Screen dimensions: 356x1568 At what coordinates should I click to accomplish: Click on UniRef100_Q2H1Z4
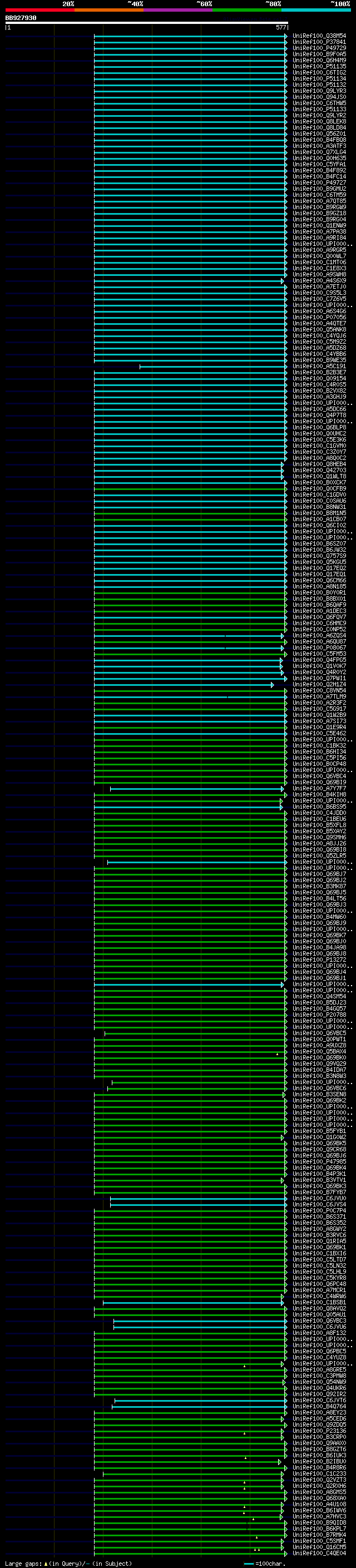(x=319, y=684)
